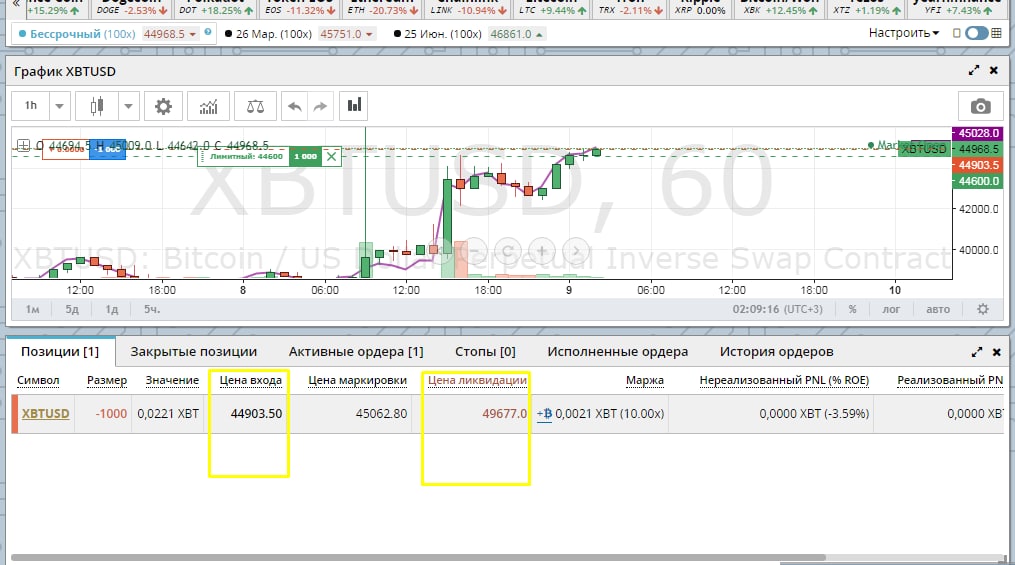The image size is (1015, 565).
Task: Collapse ticker bar with double-left arrow
Action: point(16,3)
